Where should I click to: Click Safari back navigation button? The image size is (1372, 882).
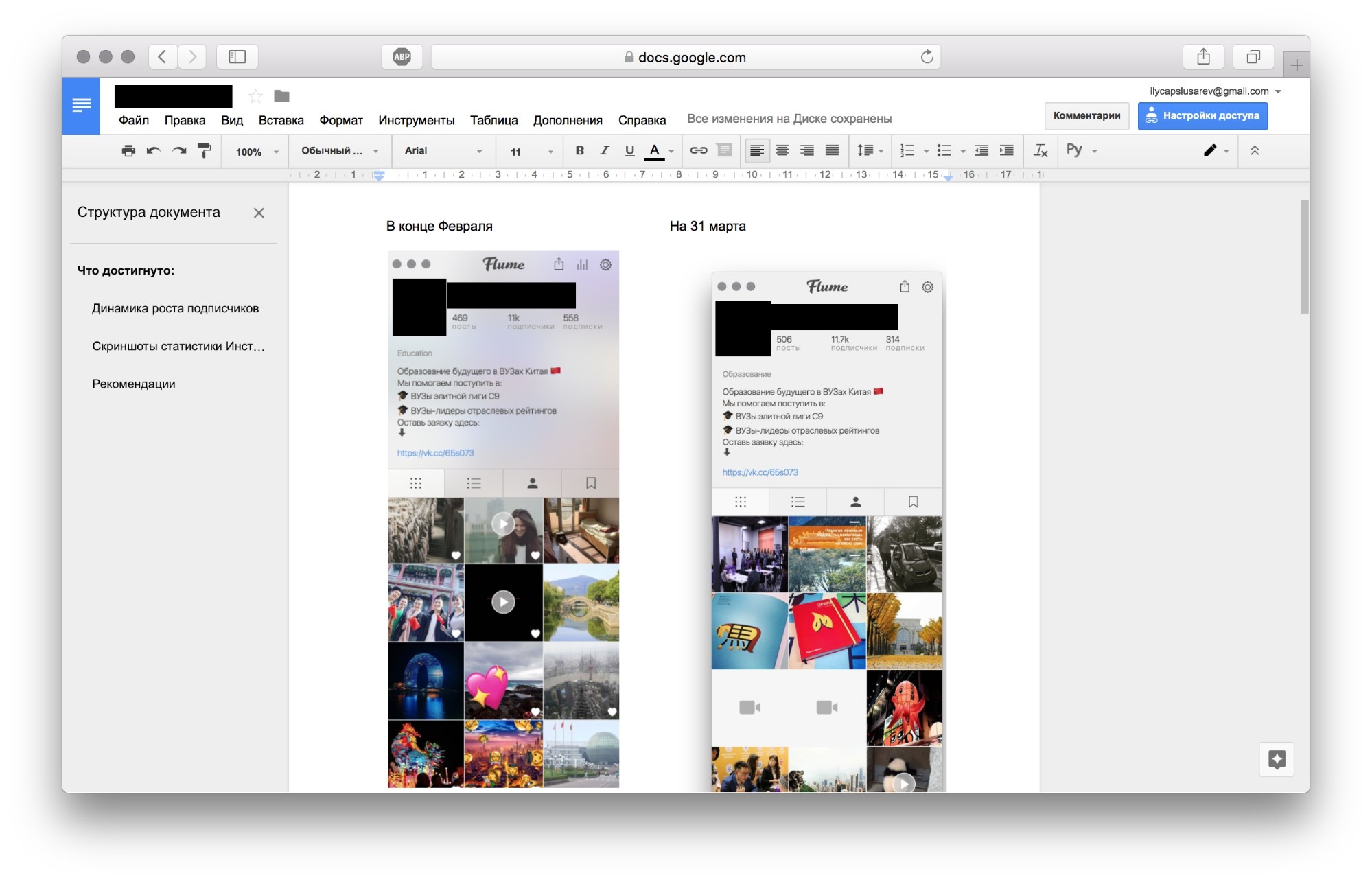tap(163, 56)
